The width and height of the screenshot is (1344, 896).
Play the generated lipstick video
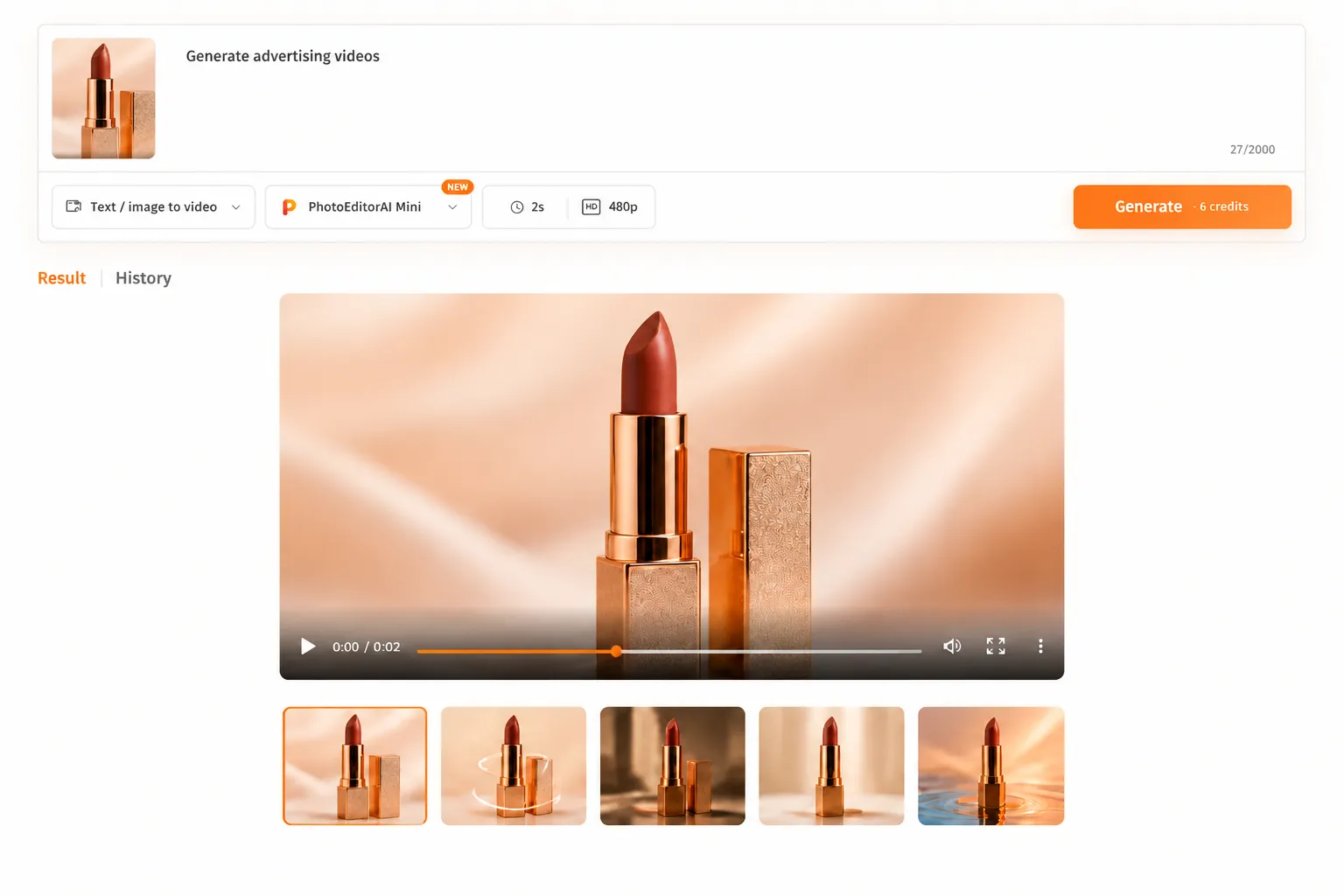(x=308, y=647)
